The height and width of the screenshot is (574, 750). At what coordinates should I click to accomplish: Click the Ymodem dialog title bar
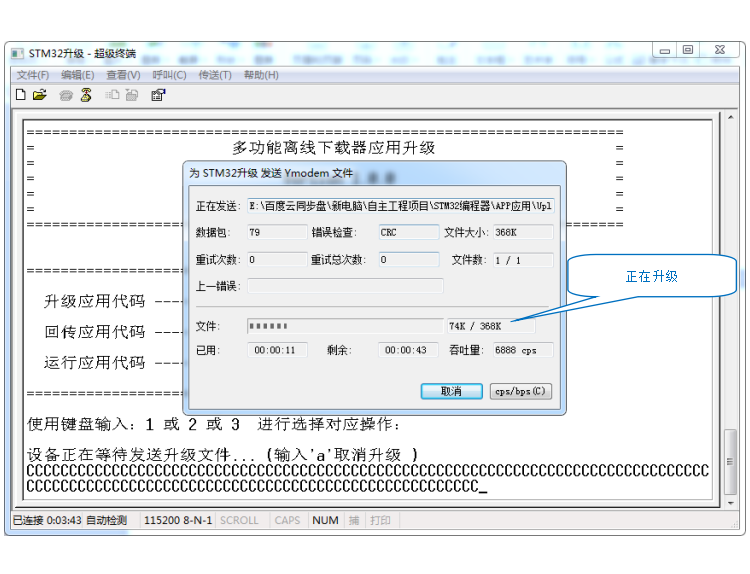tap(375, 173)
